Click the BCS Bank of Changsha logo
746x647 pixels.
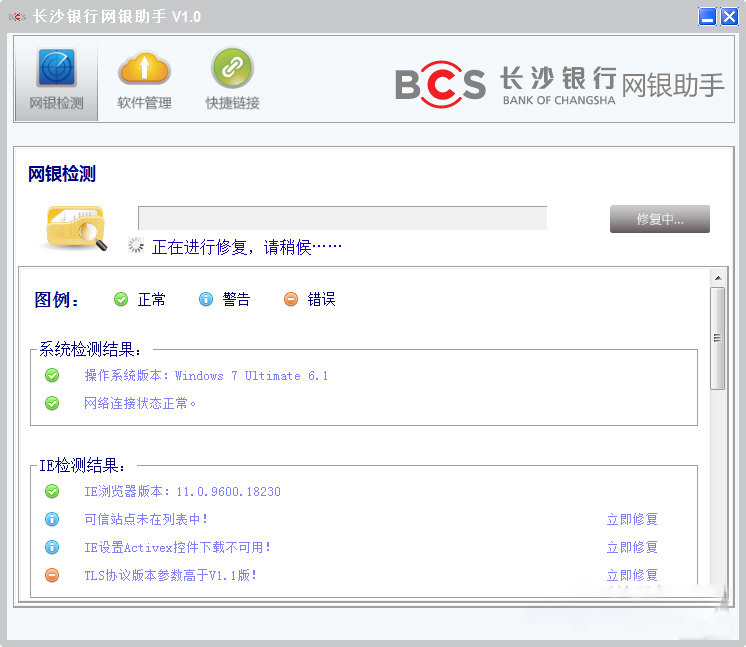click(559, 84)
